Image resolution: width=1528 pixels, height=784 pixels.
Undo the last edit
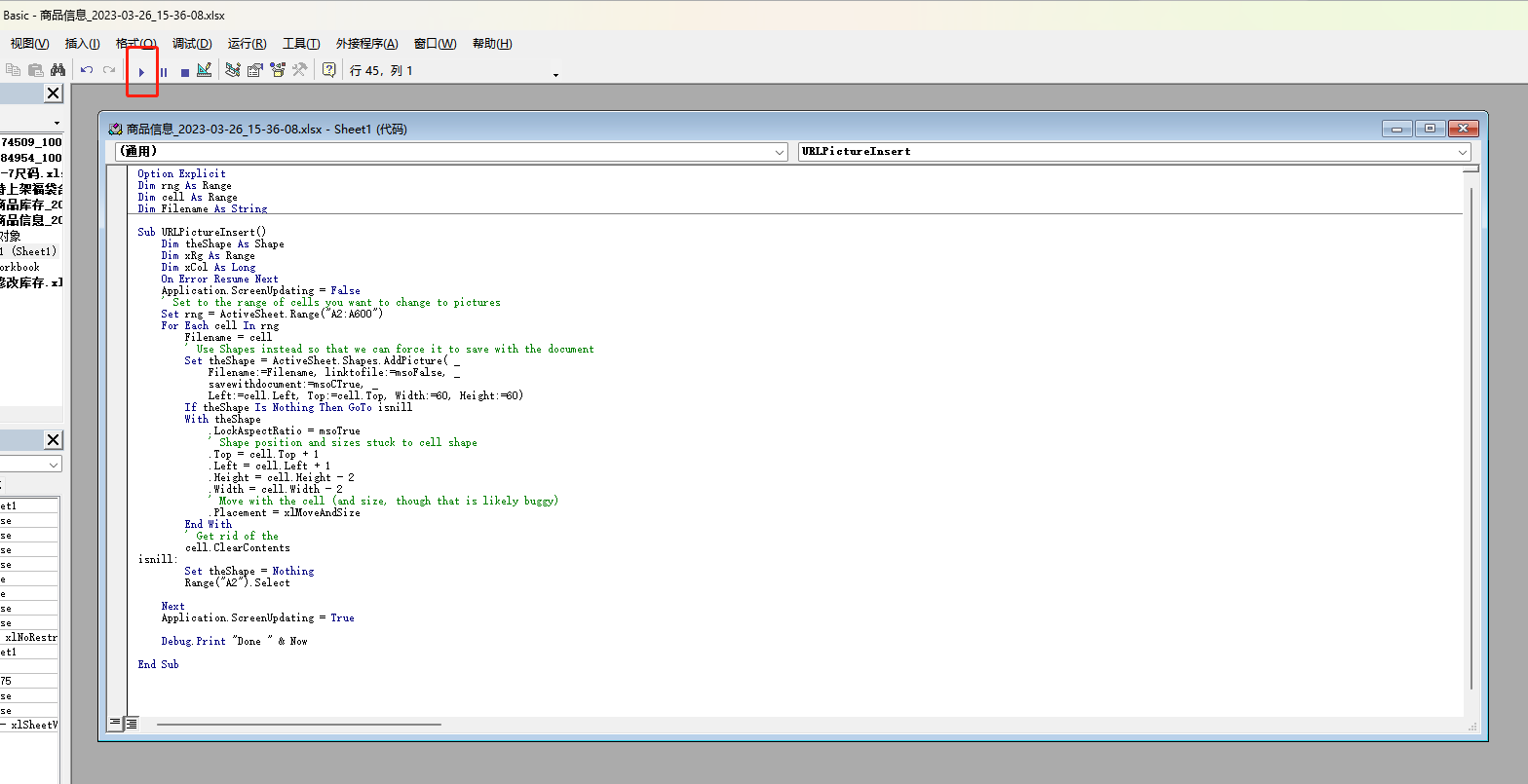click(87, 70)
